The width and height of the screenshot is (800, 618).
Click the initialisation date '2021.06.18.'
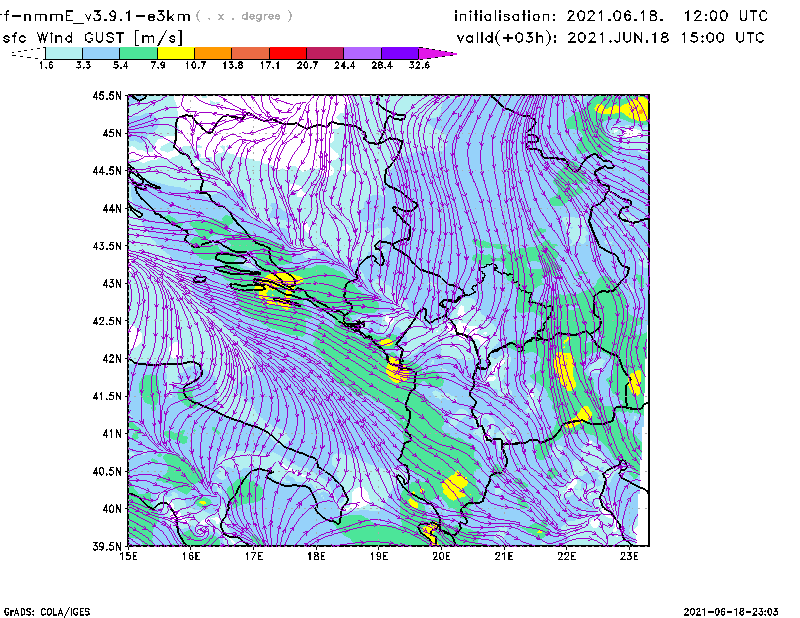point(615,16)
